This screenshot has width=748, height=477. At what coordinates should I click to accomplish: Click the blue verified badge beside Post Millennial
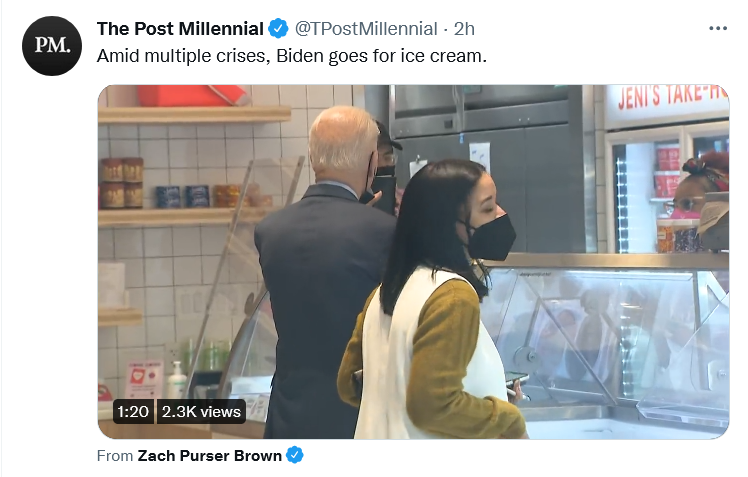(x=278, y=29)
